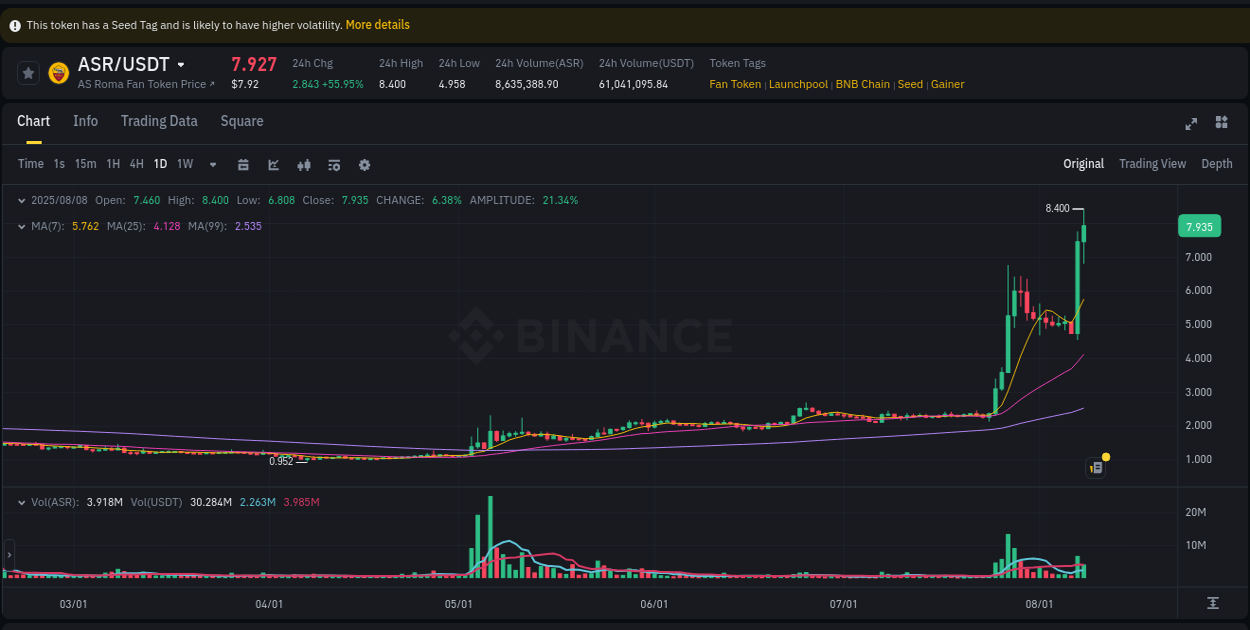
Task: Open extra timeframe options dropdown after 1W
Action: 211,163
